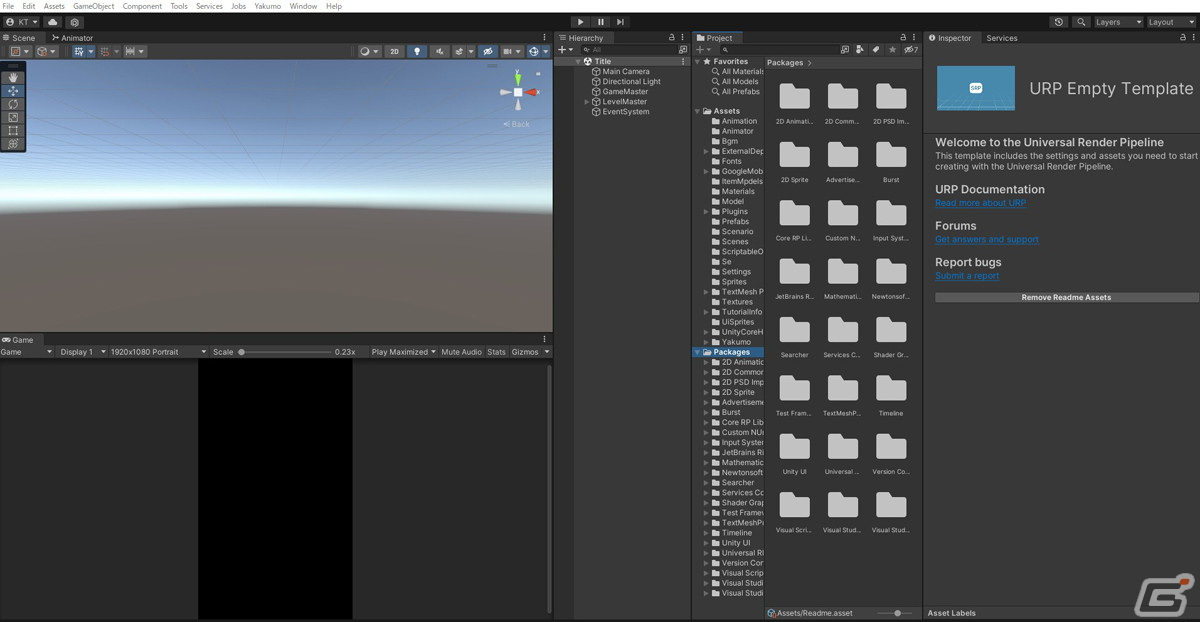Toggle Stats in Game view
The width and height of the screenshot is (1200, 622).
tap(496, 352)
